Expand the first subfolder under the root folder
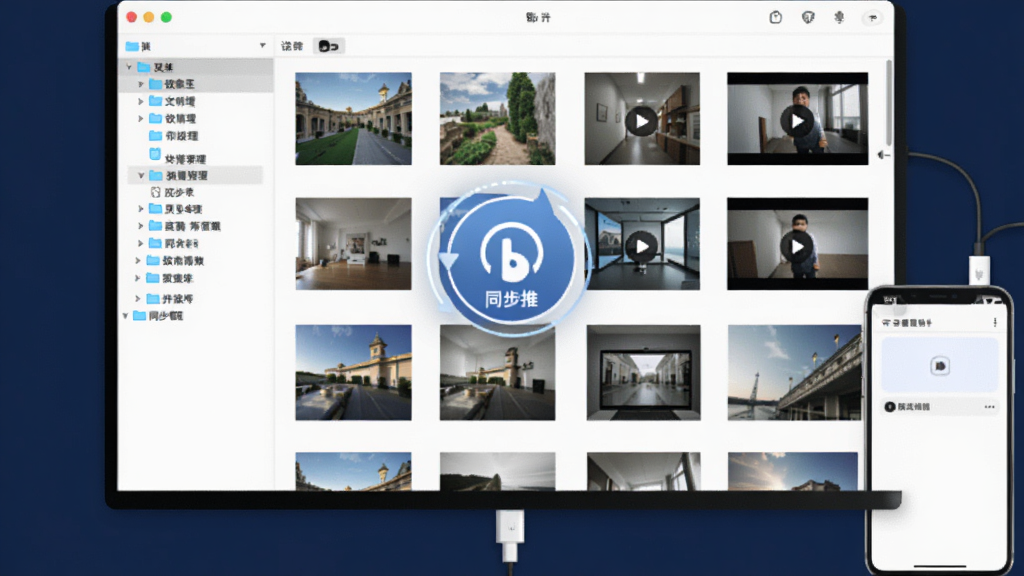 point(140,84)
